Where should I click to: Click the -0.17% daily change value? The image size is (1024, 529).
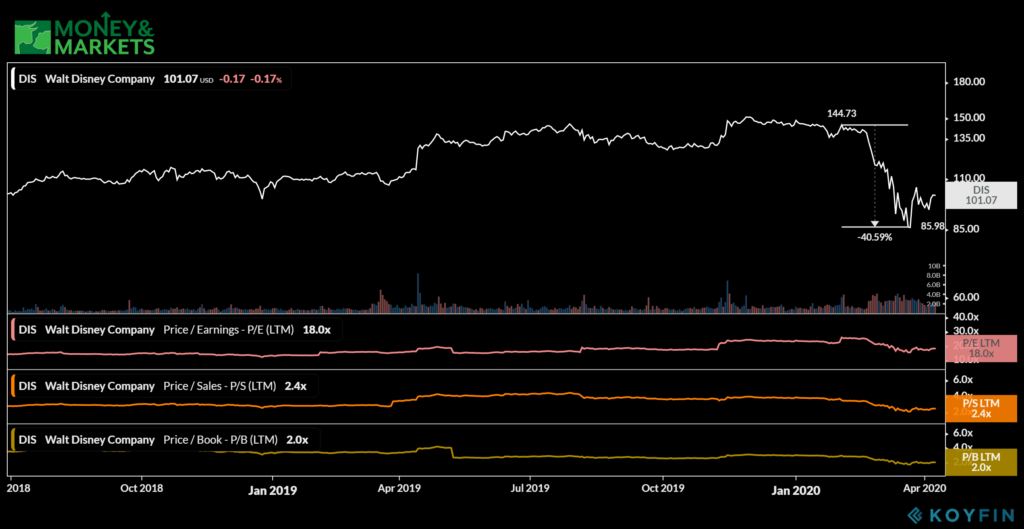coord(266,78)
